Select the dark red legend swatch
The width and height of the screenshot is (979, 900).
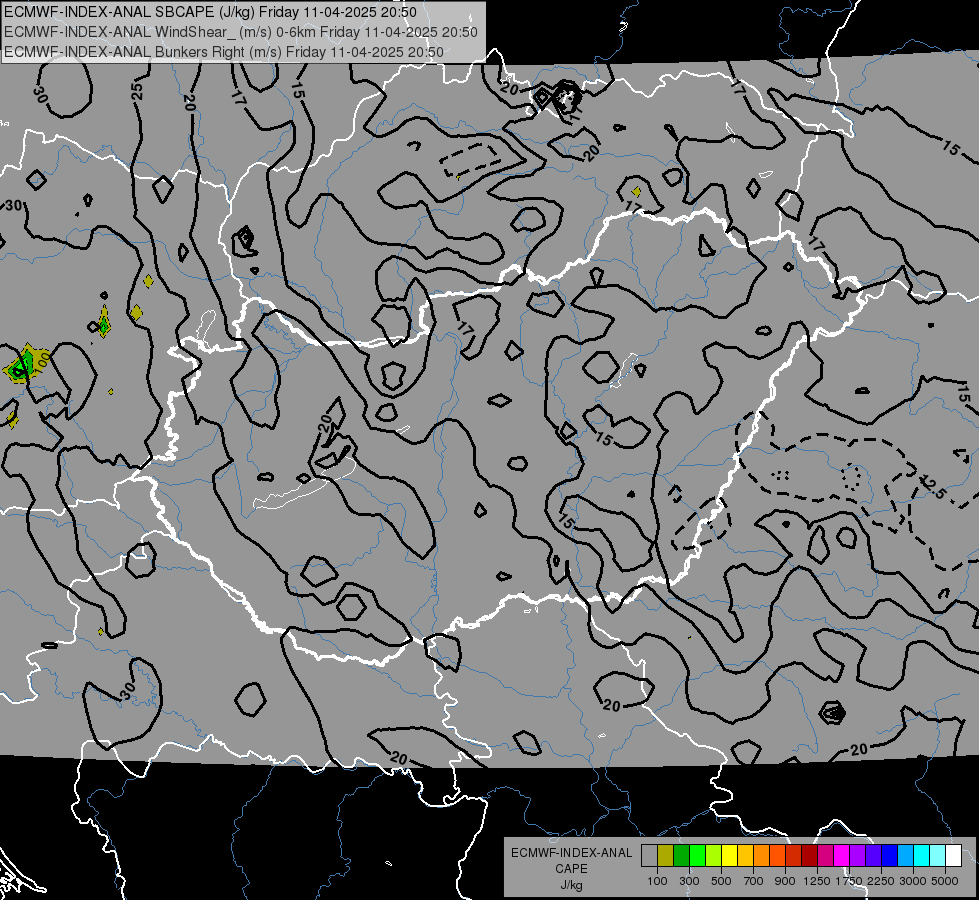click(x=809, y=855)
